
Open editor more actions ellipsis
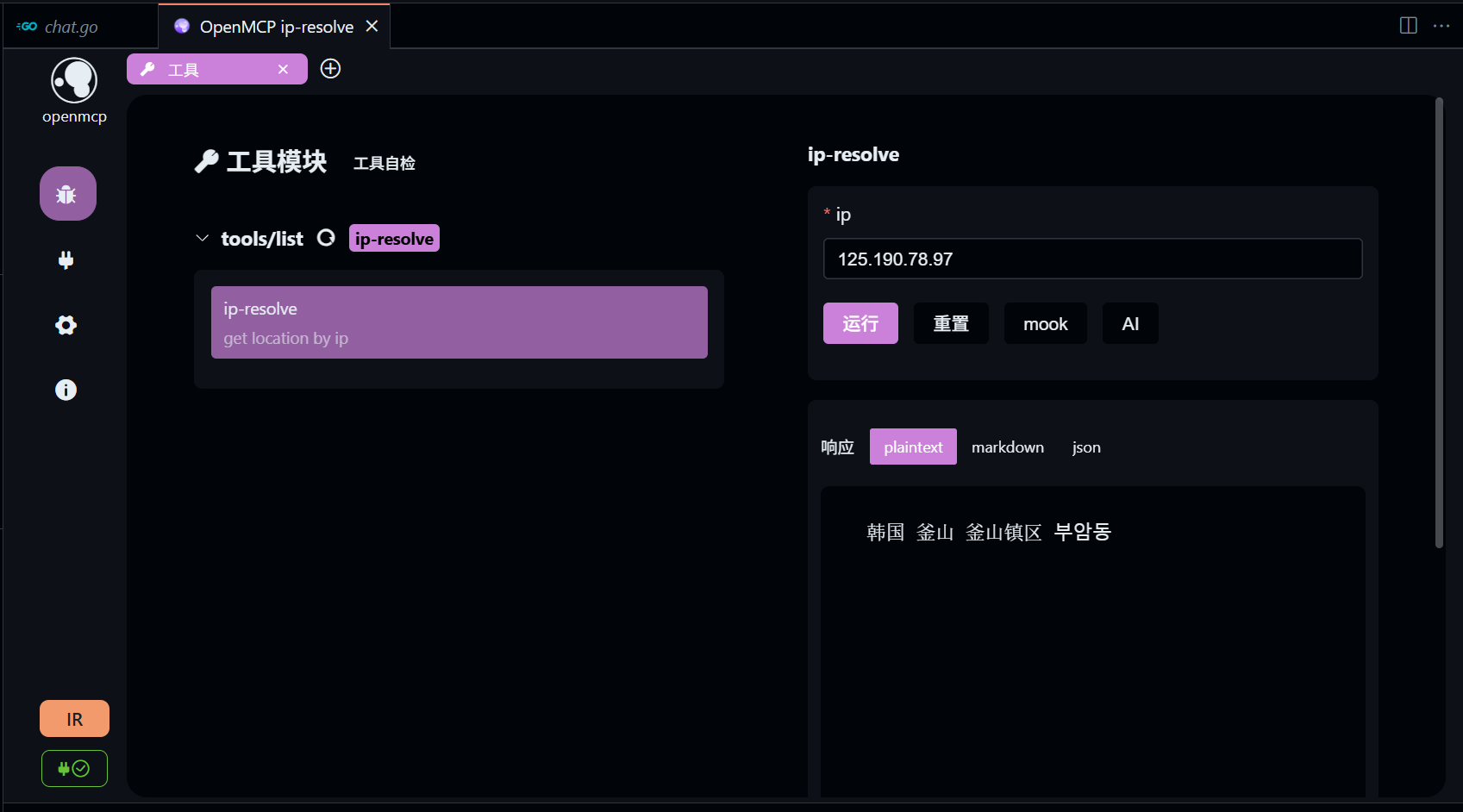[x=1441, y=26]
